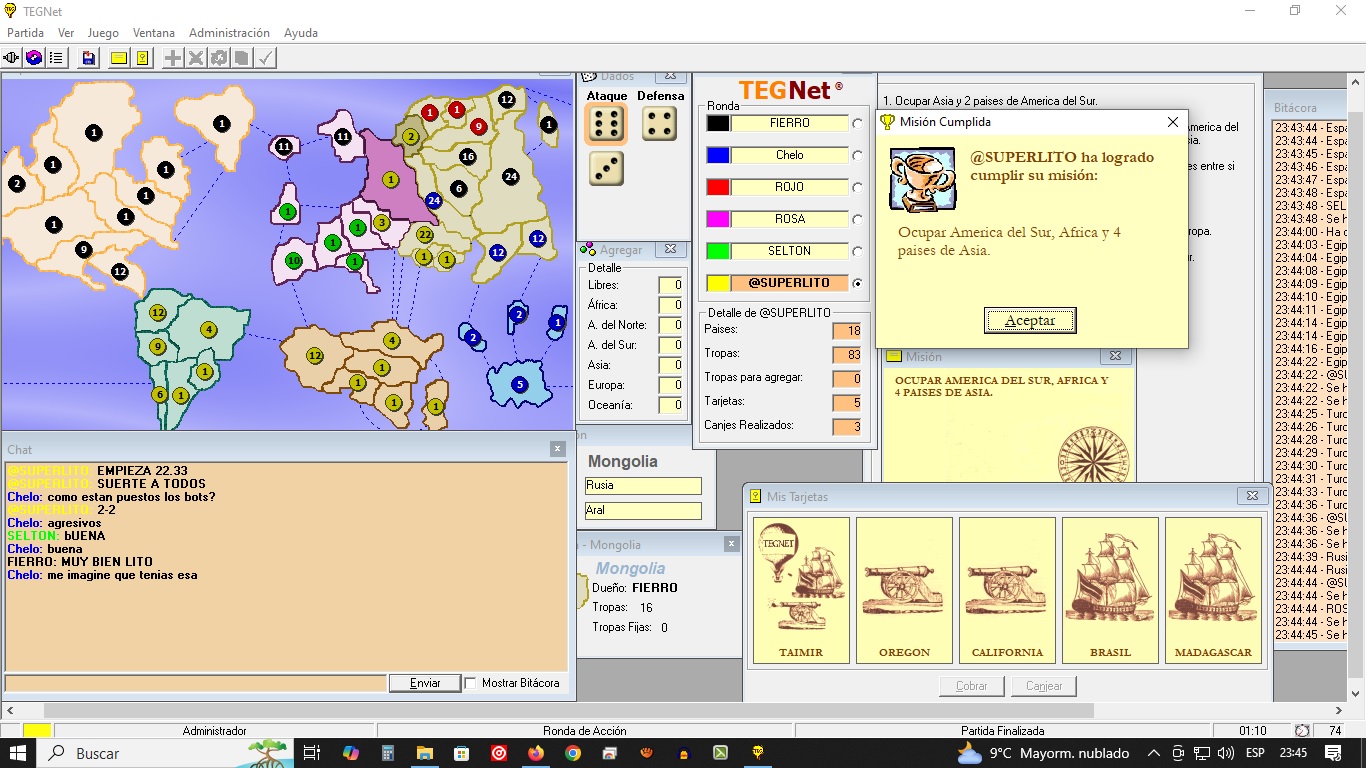Click the Tarjetas count field showing 5
The image size is (1366, 768).
tap(846, 402)
